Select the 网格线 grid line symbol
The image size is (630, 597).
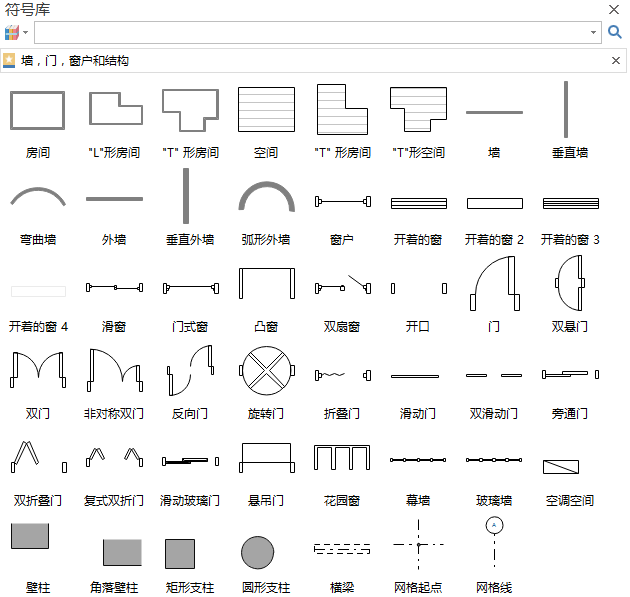[x=495, y=543]
